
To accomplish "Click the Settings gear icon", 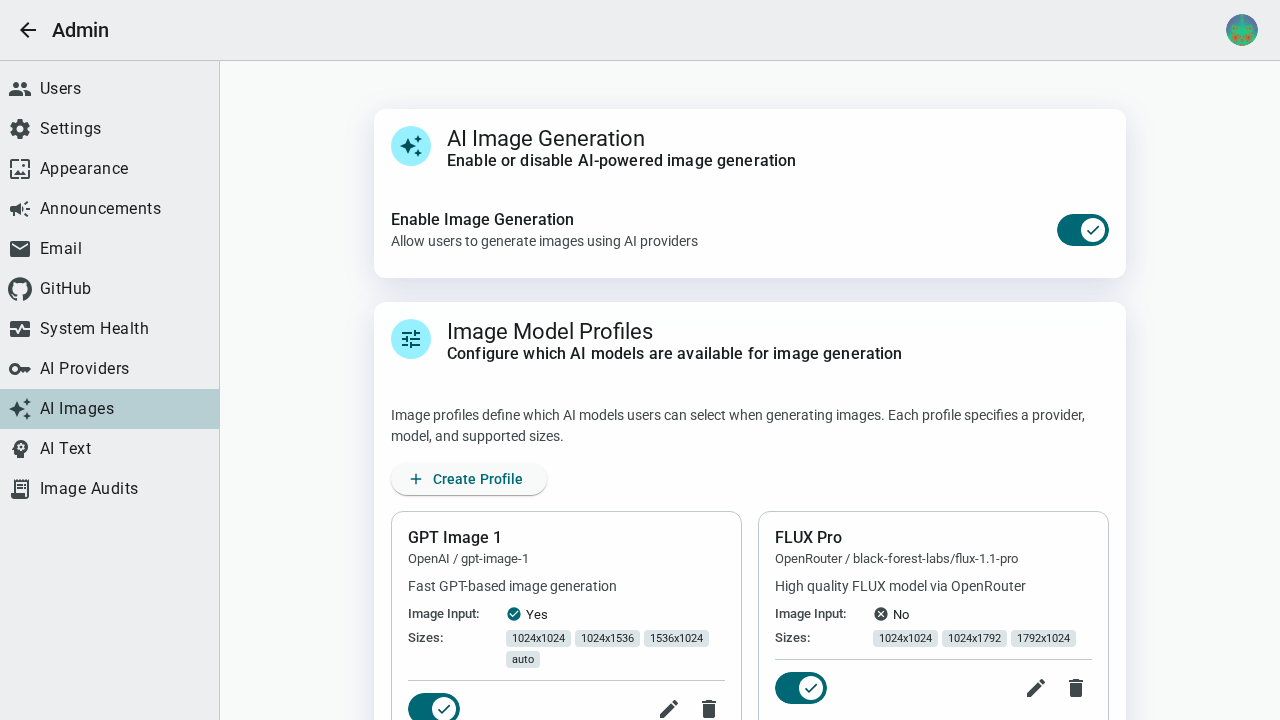I will (x=20, y=129).
